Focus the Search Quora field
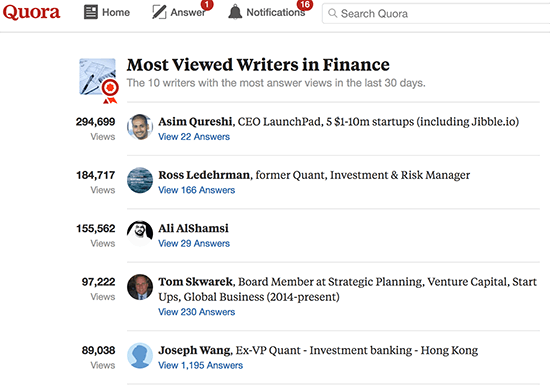This screenshot has width=550, height=388. [x=436, y=13]
